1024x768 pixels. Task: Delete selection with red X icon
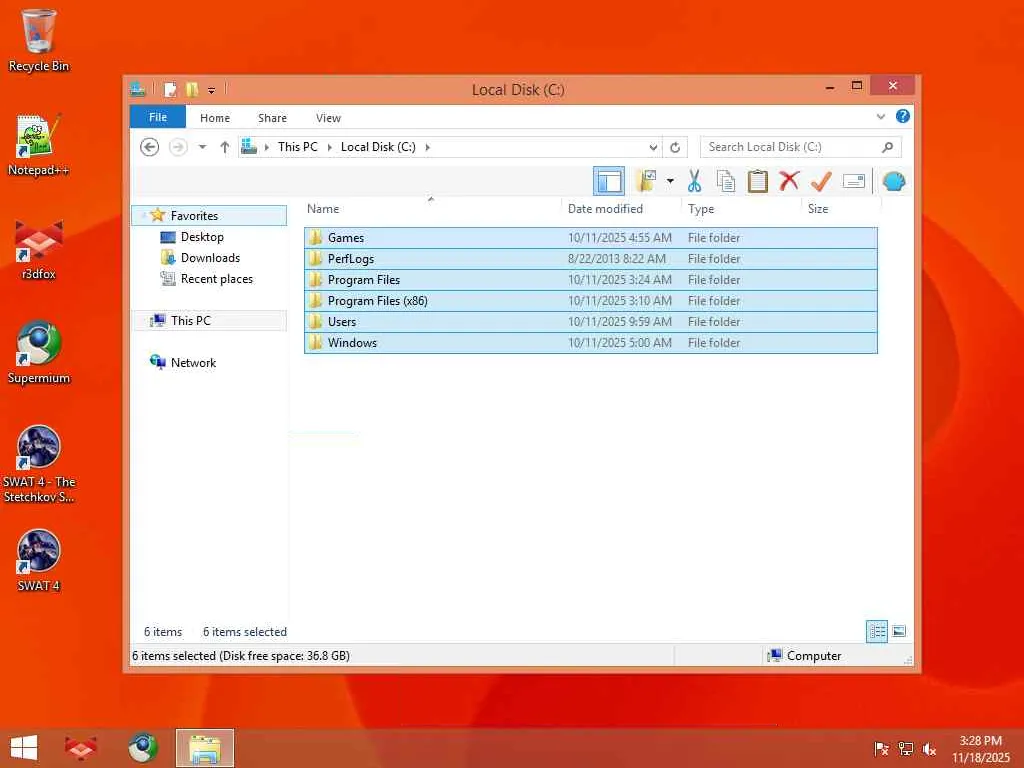[x=789, y=180]
